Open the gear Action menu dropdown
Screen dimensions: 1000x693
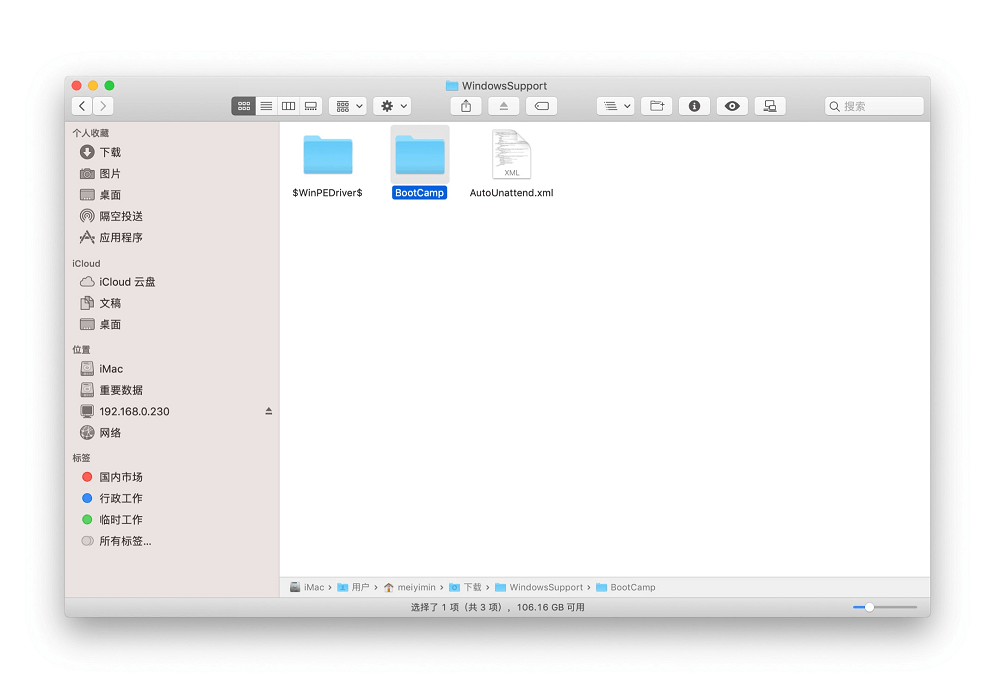[392, 106]
